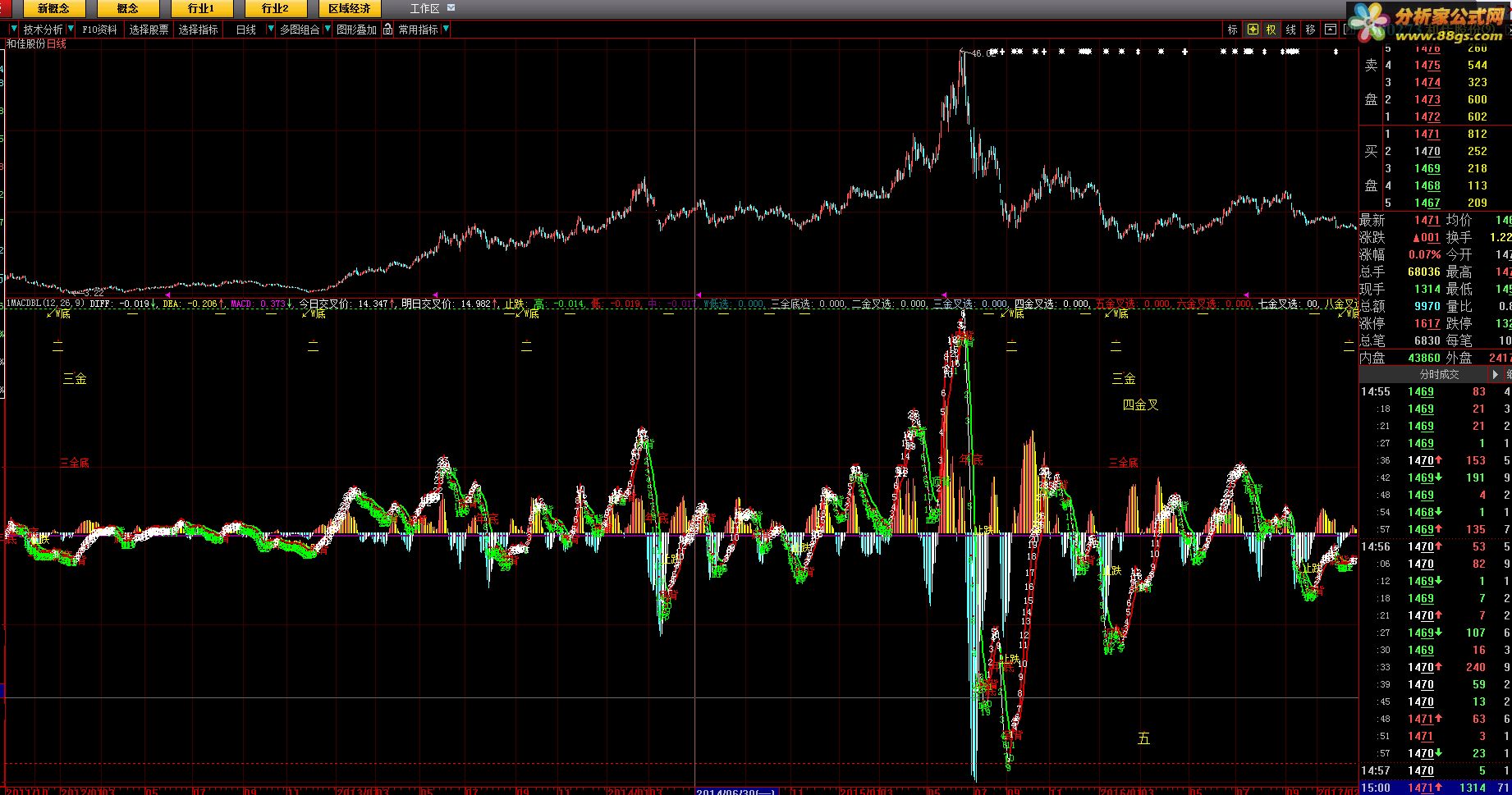Click the MACDBL(12,26,9) indicator label
Viewport: 1512px width, 795px height.
pyautogui.click(x=46, y=304)
